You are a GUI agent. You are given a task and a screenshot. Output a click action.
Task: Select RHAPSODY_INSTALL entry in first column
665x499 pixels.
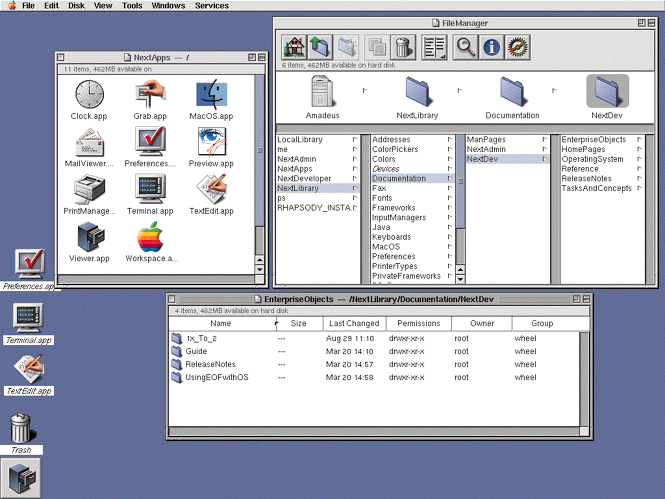coord(317,208)
